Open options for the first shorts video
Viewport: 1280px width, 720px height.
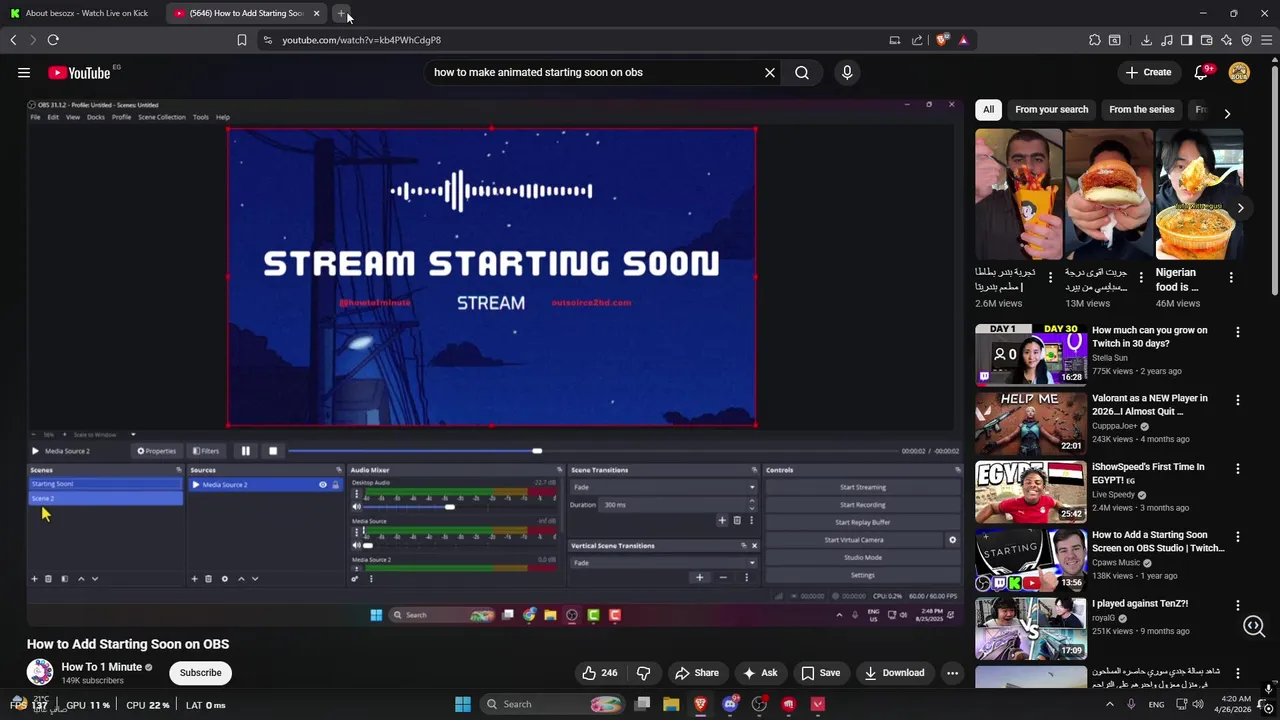point(1050,277)
